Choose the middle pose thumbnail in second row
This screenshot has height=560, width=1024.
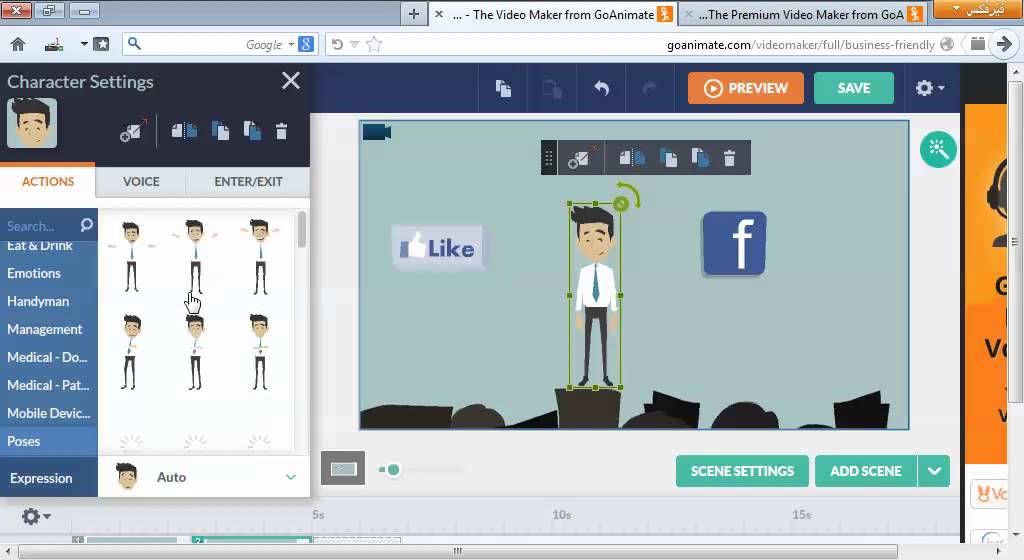195,352
